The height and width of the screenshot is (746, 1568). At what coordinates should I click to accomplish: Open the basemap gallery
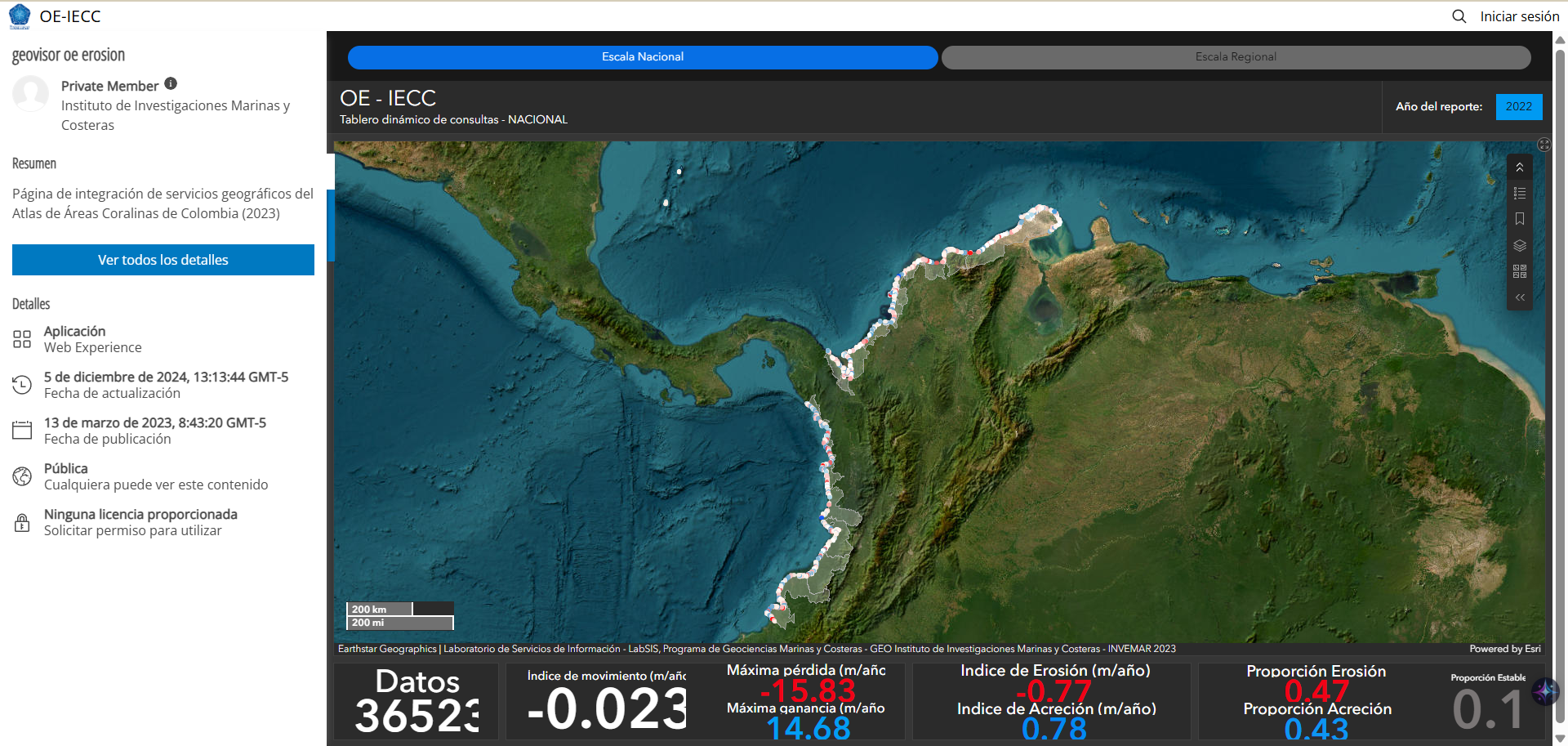point(1519,271)
